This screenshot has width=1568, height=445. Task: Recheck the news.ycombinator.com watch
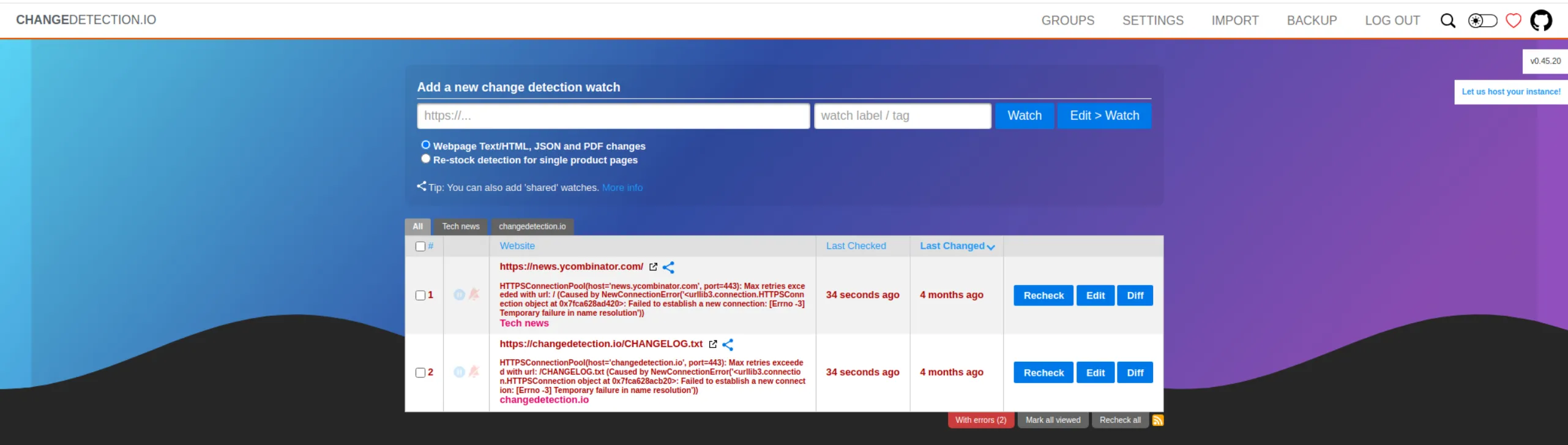[1043, 295]
